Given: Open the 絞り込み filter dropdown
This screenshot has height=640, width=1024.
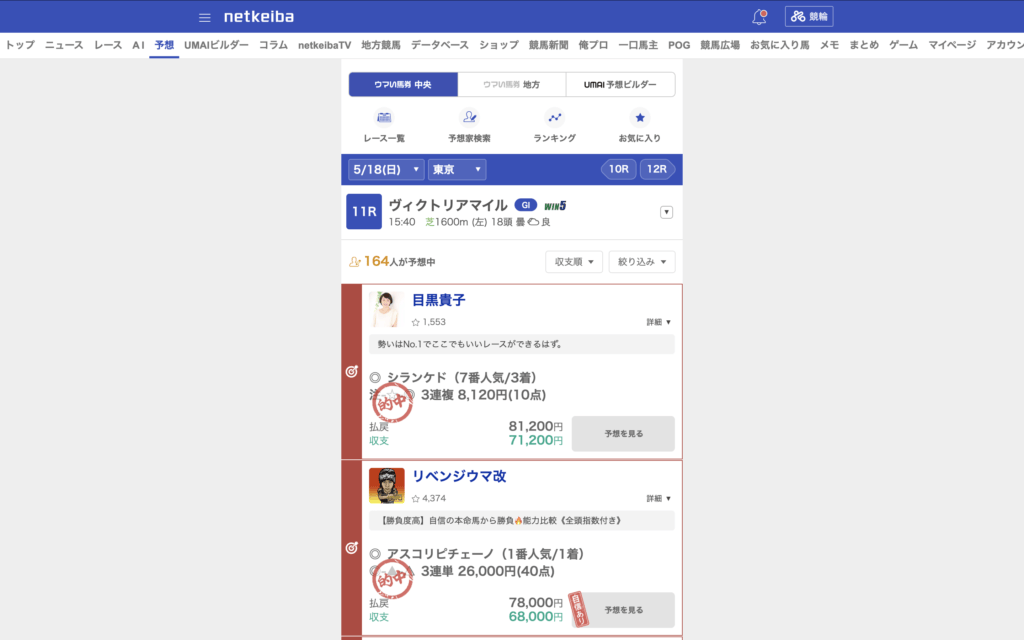Looking at the screenshot, I should (642, 262).
